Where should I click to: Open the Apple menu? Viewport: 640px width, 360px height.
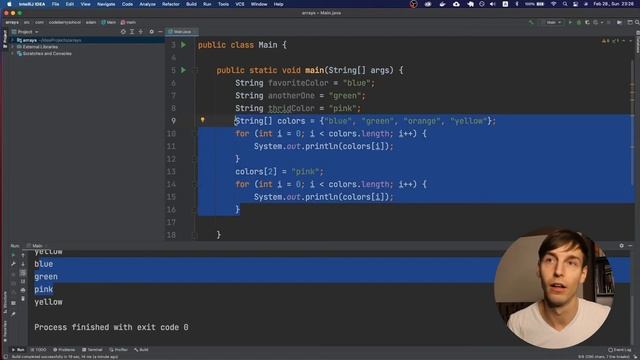pos(9,4)
